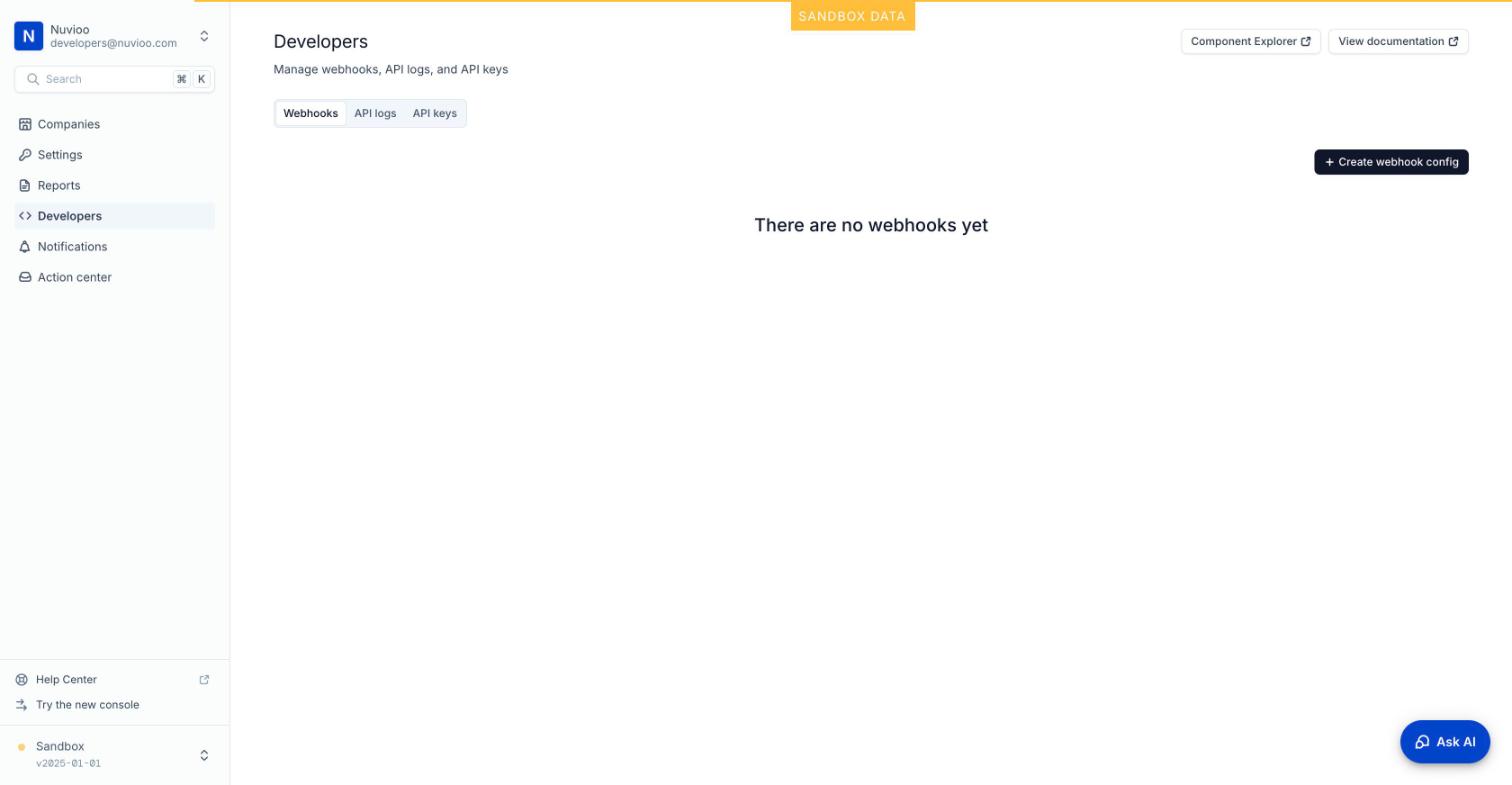Viewport: 1512px width, 785px height.
Task: Click the SANDBOX DATA banner label
Action: tap(852, 16)
